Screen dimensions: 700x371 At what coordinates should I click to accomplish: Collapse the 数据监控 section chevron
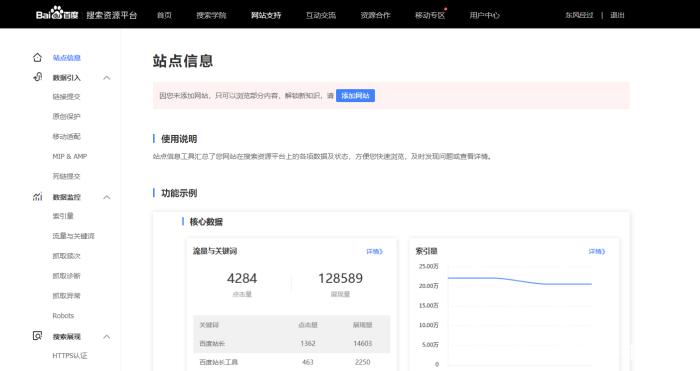107,197
